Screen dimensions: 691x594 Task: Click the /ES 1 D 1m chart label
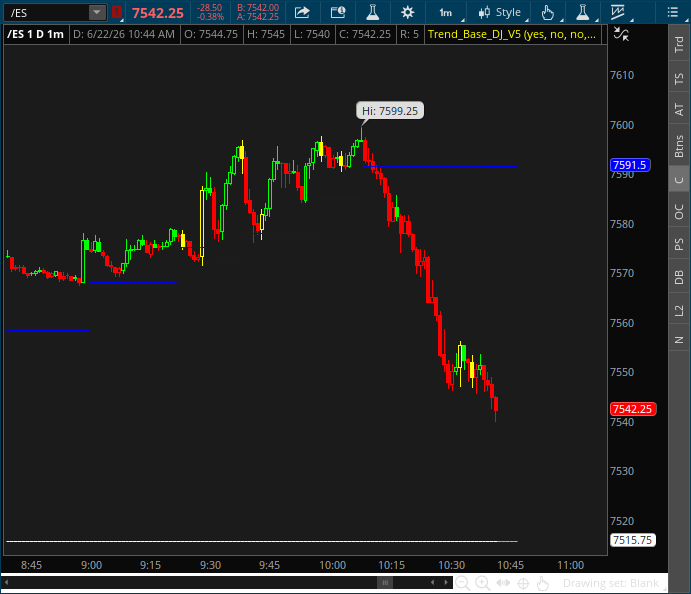pos(35,34)
